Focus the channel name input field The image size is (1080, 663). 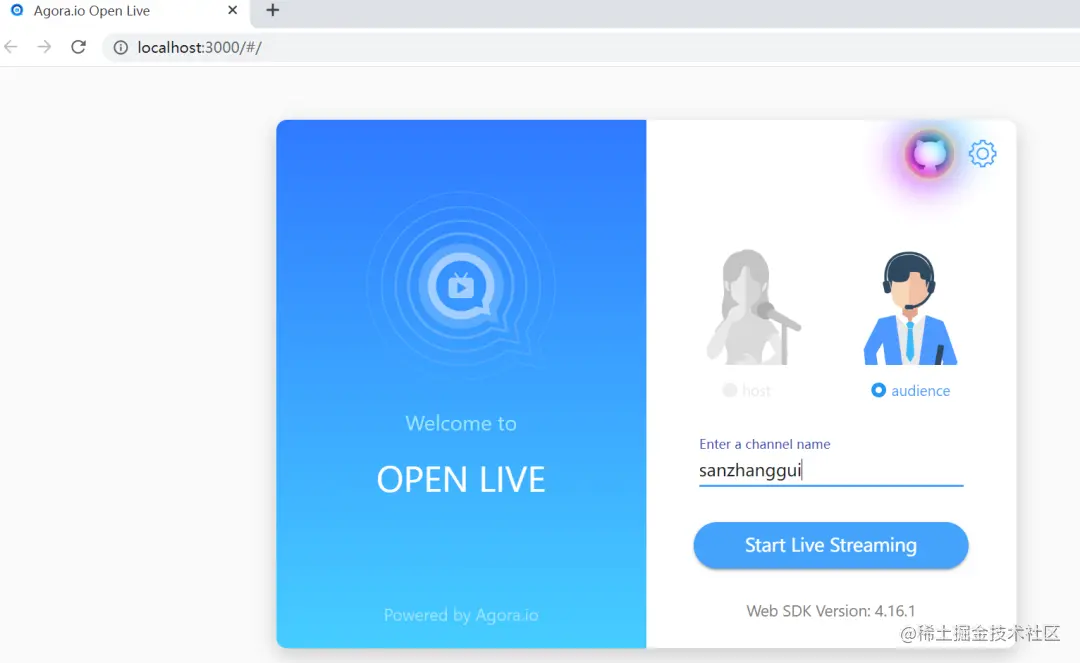click(831, 470)
